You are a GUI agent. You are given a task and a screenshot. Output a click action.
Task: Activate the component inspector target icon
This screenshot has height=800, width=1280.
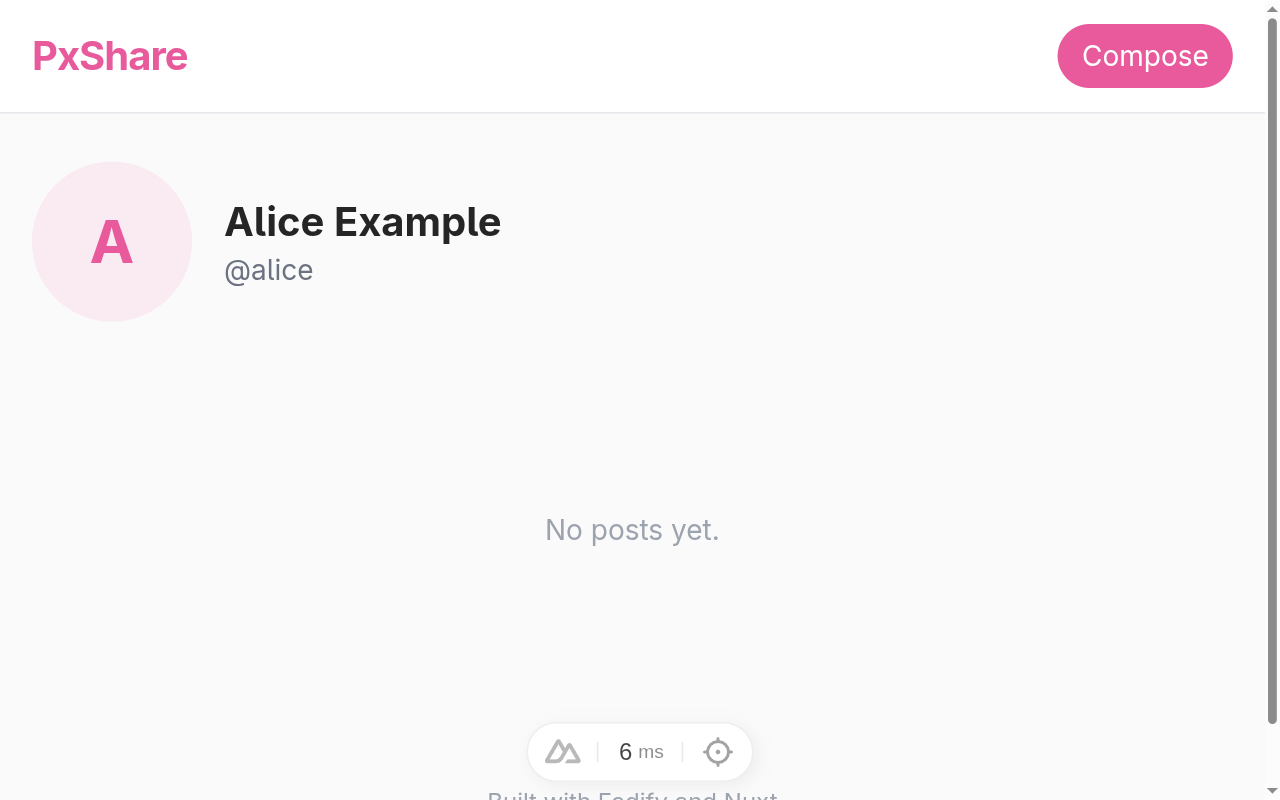click(717, 751)
